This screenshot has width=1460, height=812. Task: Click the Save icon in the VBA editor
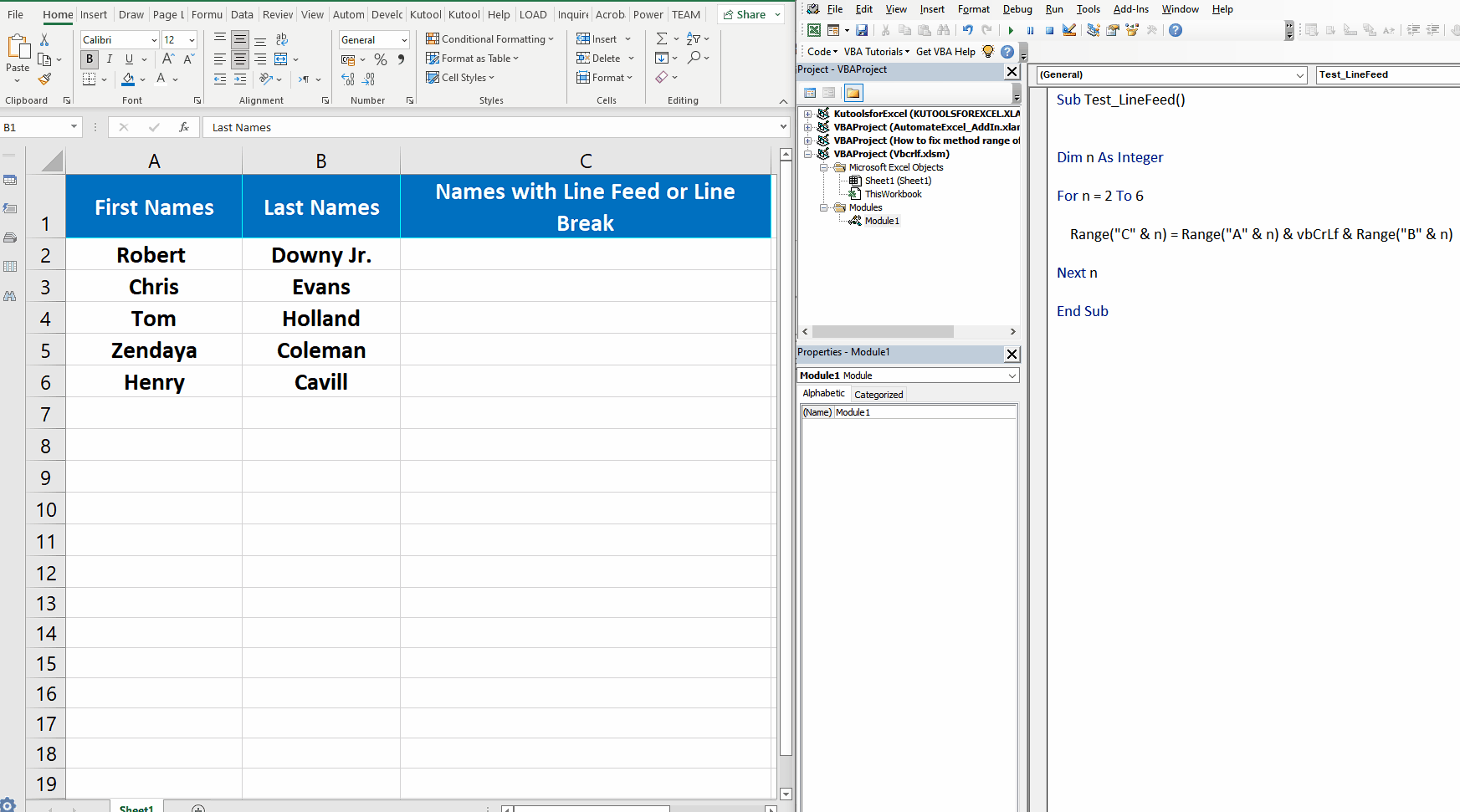[863, 30]
